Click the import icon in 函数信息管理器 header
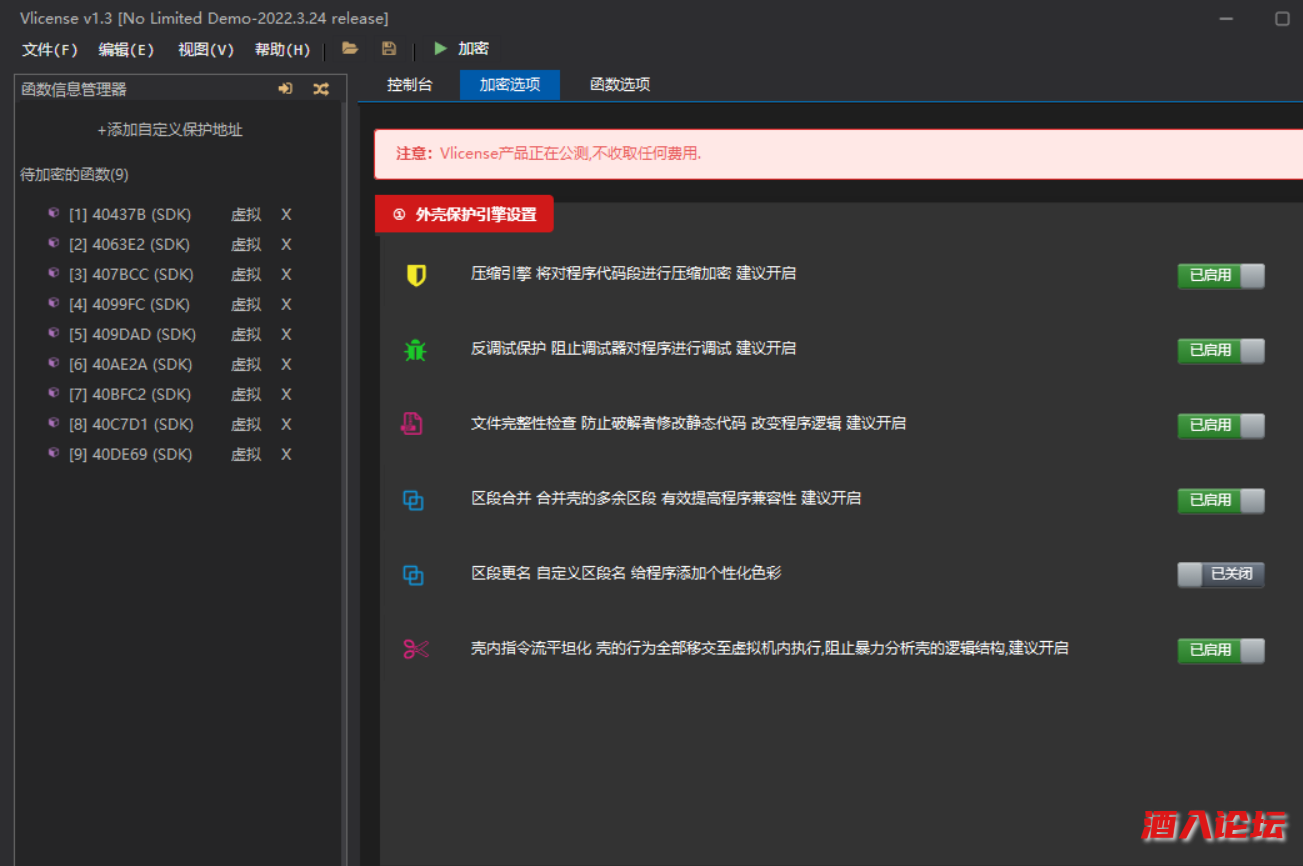 pos(286,89)
